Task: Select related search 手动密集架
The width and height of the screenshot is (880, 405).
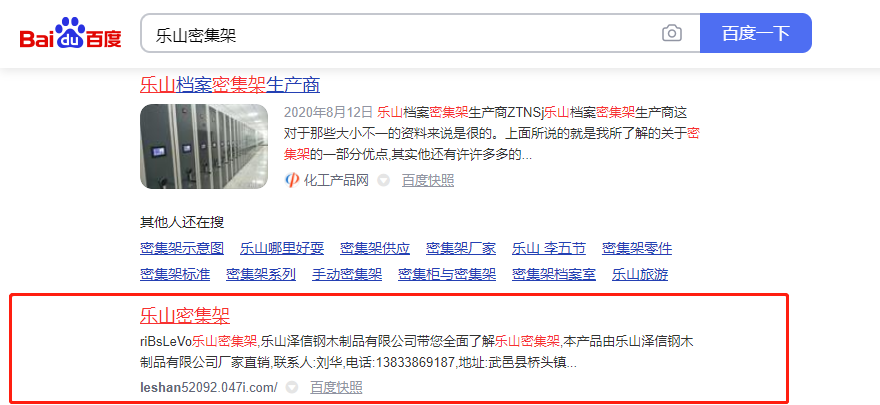Action: click(347, 274)
